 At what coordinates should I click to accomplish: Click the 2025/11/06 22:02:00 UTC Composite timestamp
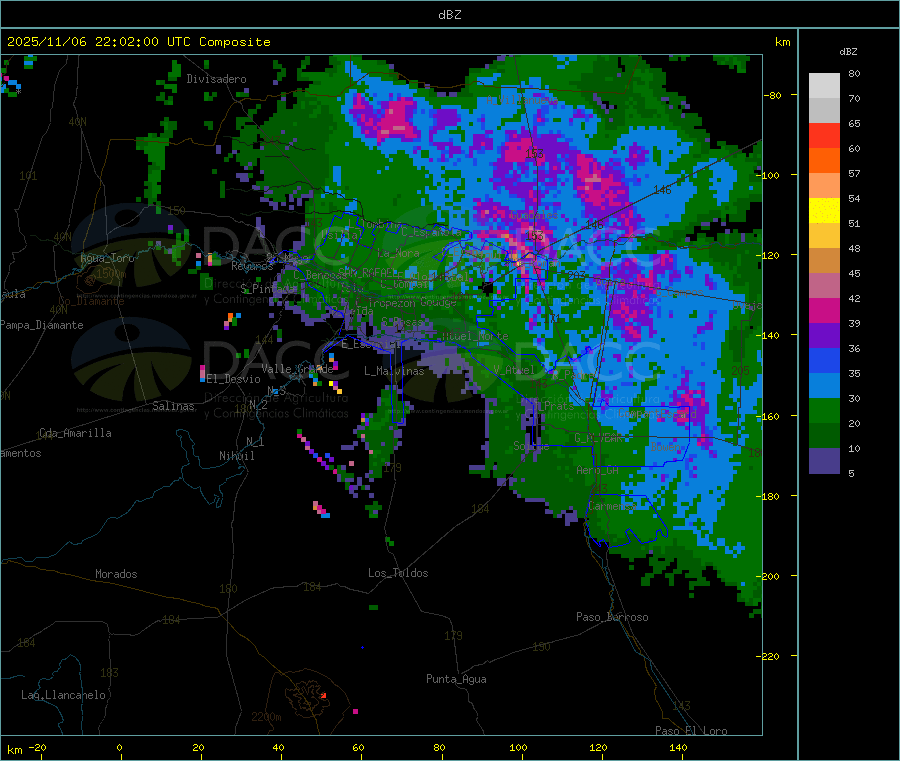(x=138, y=42)
